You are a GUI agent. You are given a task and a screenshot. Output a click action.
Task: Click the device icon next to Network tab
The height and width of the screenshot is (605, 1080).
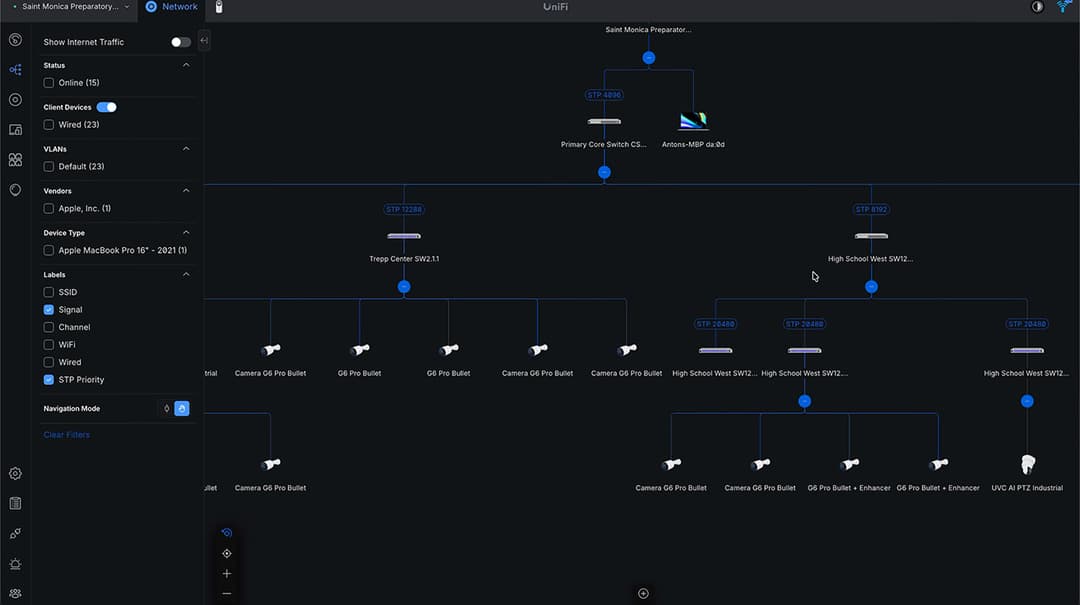tap(219, 7)
